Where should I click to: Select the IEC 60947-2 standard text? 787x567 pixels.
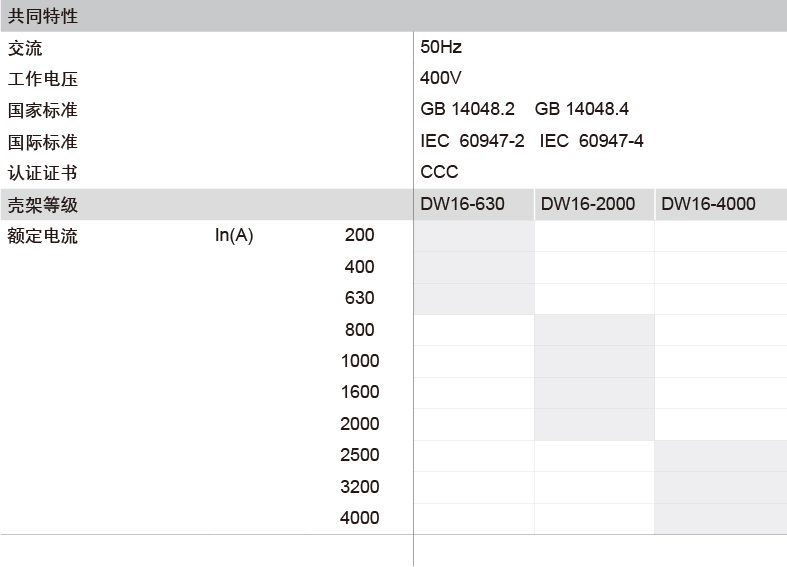[x=472, y=141]
